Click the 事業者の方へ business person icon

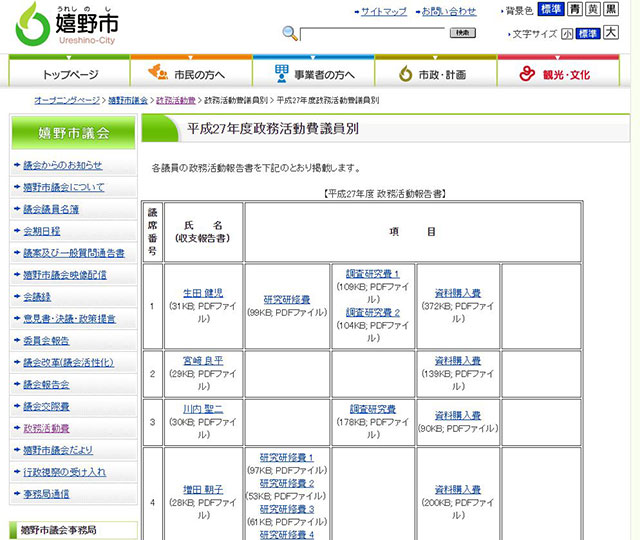point(282,74)
